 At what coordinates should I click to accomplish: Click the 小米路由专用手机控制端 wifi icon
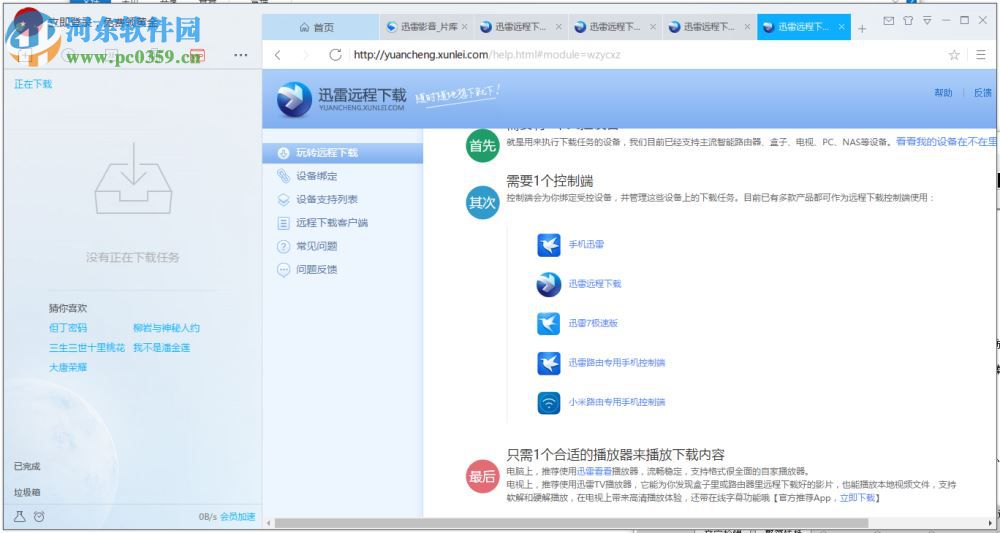tap(548, 403)
